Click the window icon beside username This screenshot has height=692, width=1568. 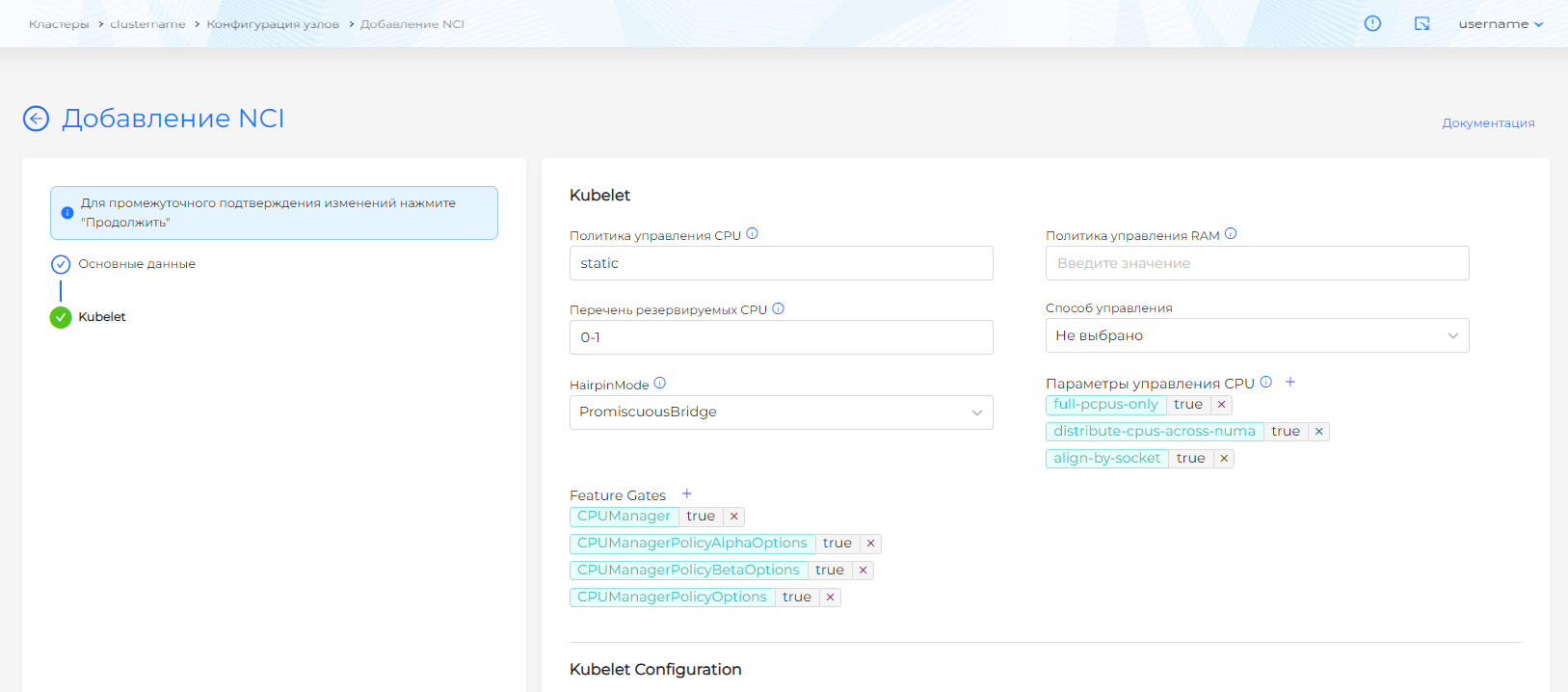1422,24
